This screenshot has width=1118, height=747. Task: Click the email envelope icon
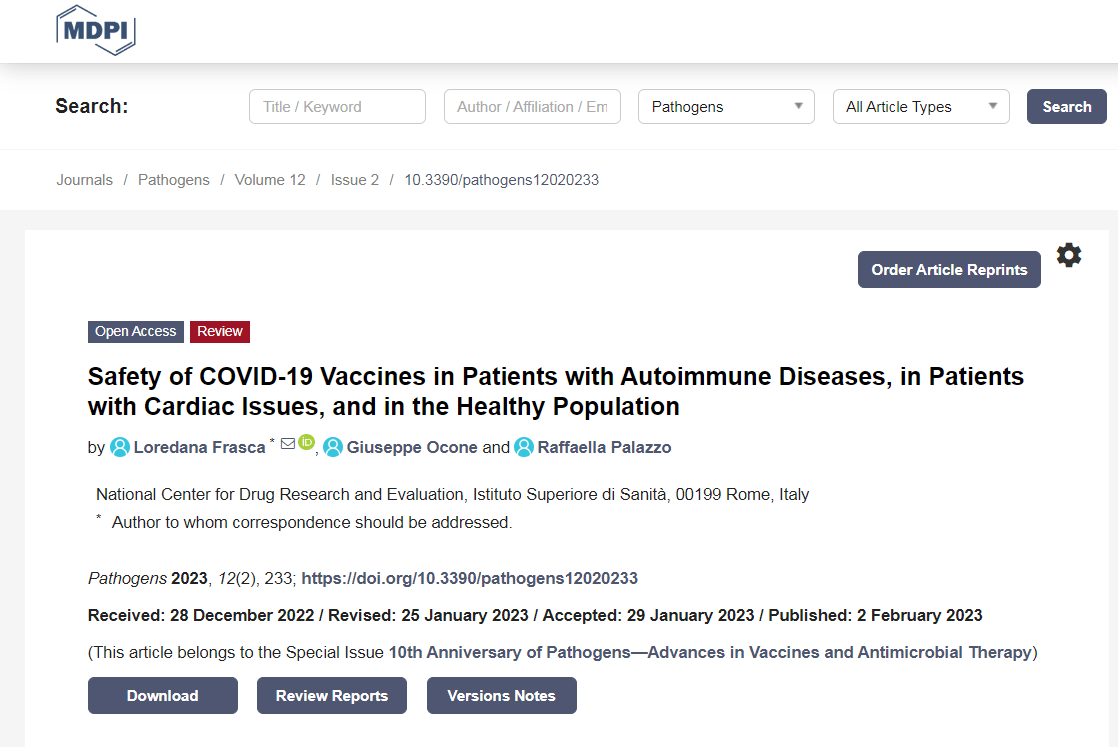pos(288,443)
